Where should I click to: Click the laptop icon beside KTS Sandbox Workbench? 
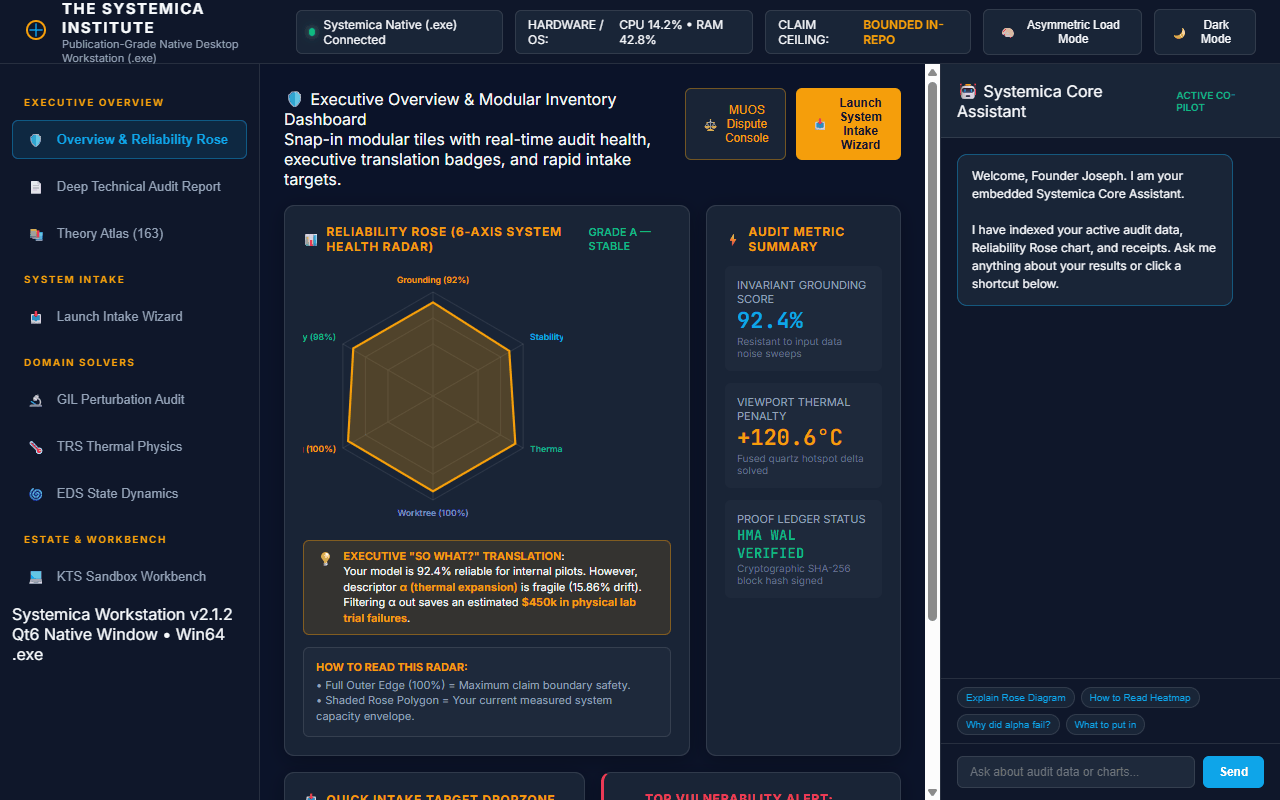click(36, 577)
